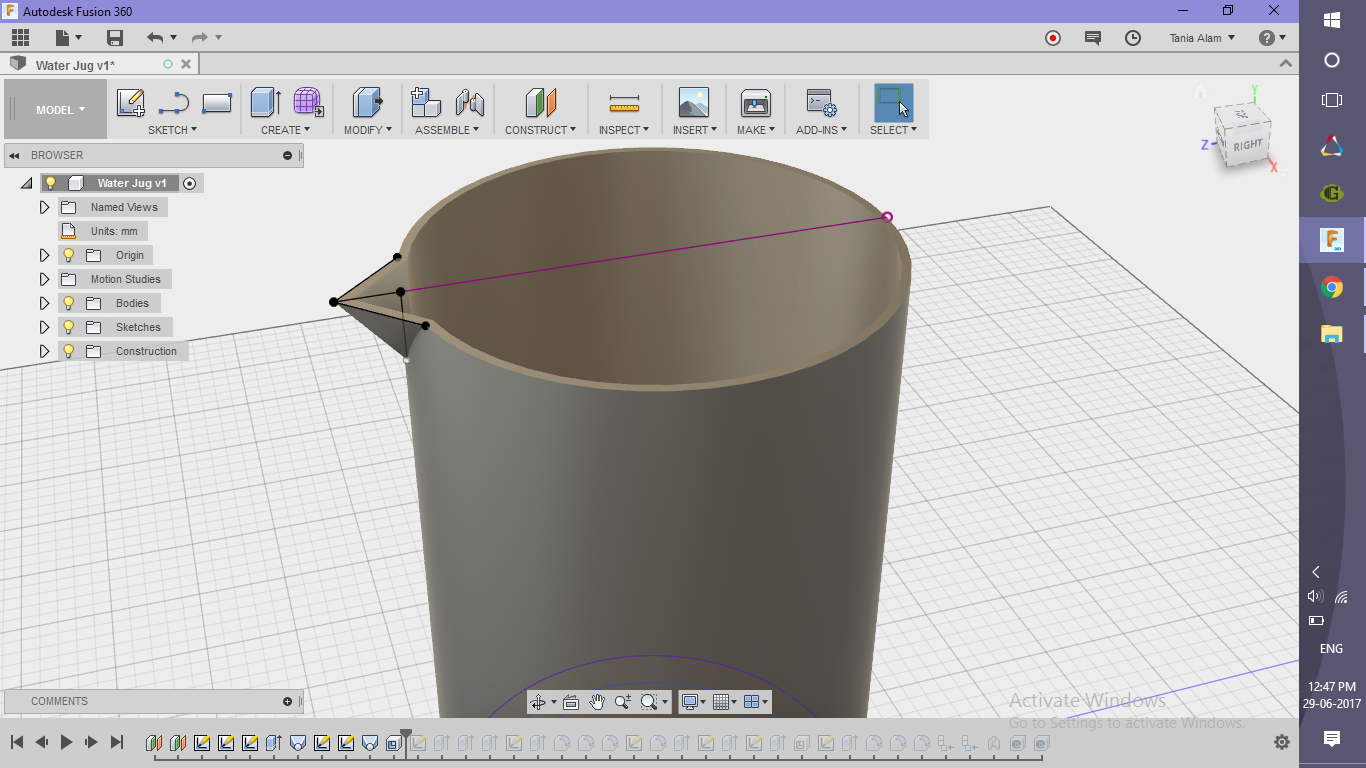Screen dimensions: 1366x768
Task: Open the 3D Print make tool
Action: (755, 103)
